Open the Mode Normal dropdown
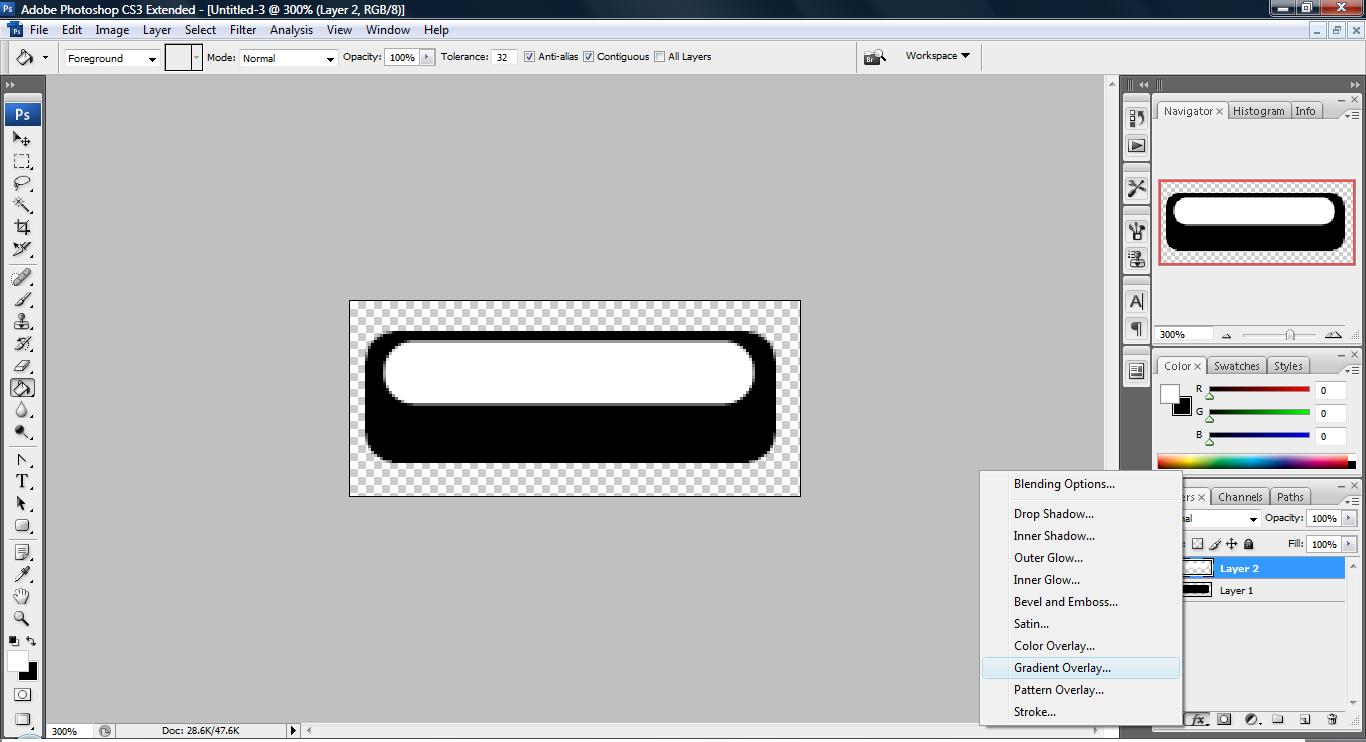This screenshot has width=1366, height=742. click(288, 58)
